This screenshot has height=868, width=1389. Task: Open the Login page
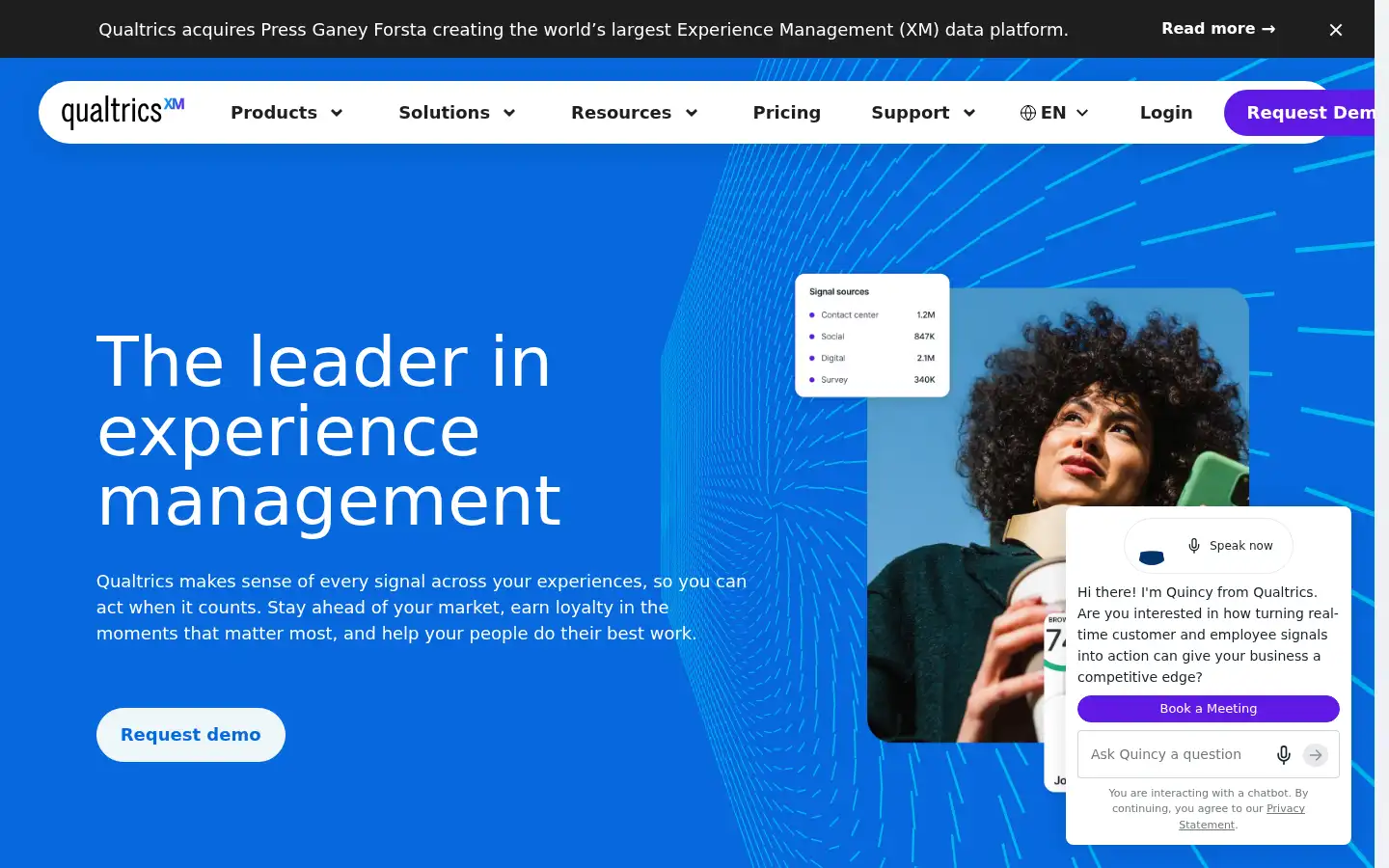click(1166, 113)
